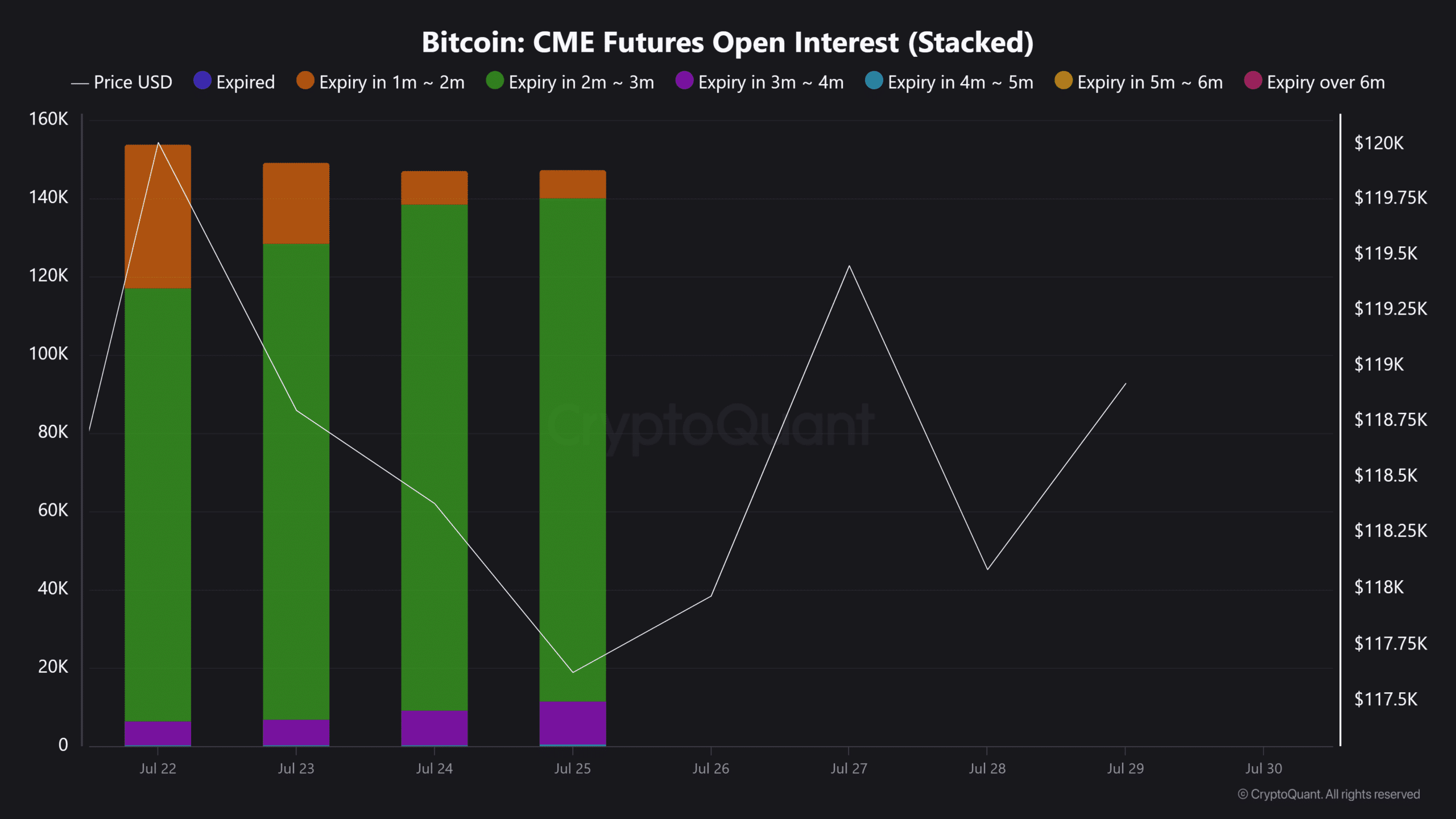The width and height of the screenshot is (1456, 819).
Task: Open the CryptoQuant copyright text
Action: tap(1329, 795)
